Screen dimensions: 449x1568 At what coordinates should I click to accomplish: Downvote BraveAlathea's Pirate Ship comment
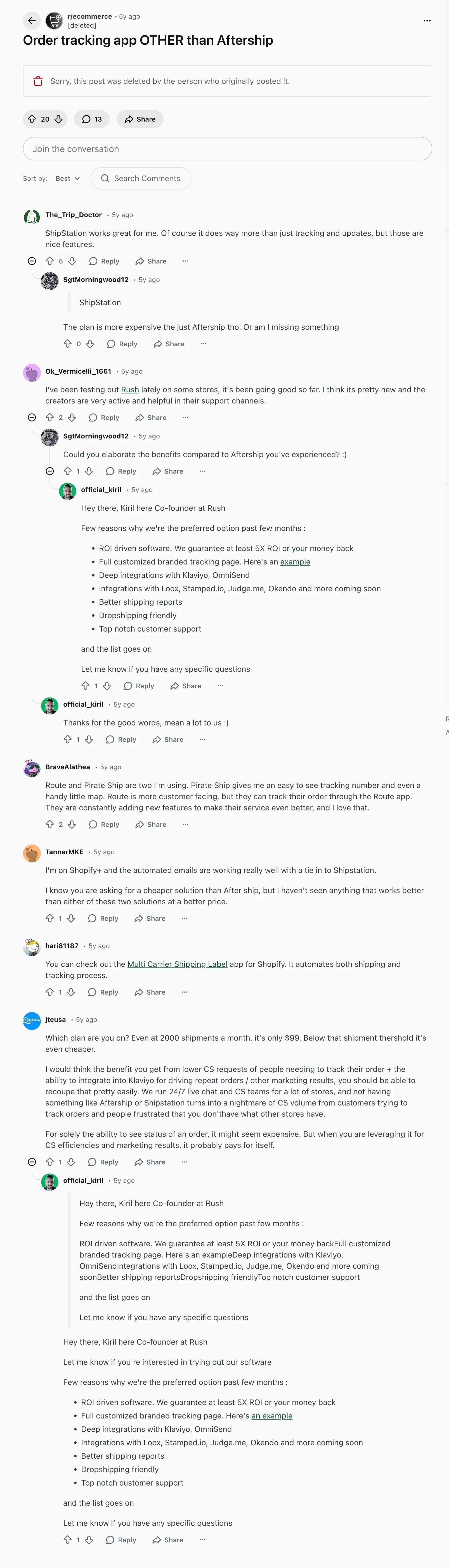72,824
